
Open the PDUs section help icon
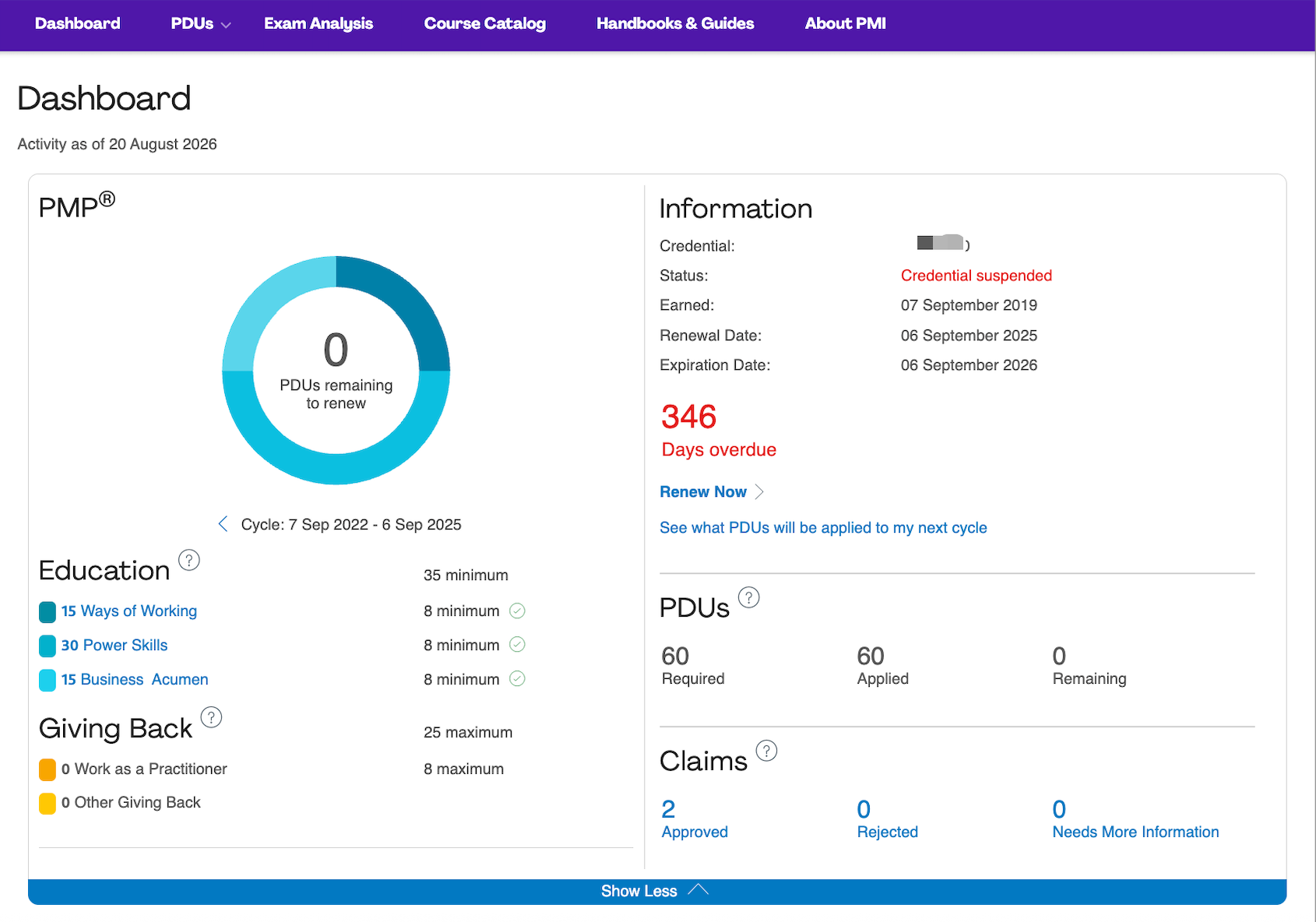click(x=748, y=597)
